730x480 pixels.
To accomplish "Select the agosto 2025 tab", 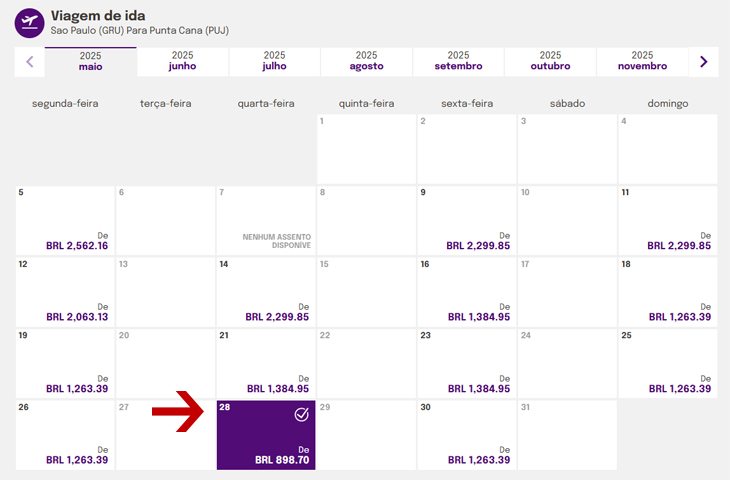I will coord(366,61).
